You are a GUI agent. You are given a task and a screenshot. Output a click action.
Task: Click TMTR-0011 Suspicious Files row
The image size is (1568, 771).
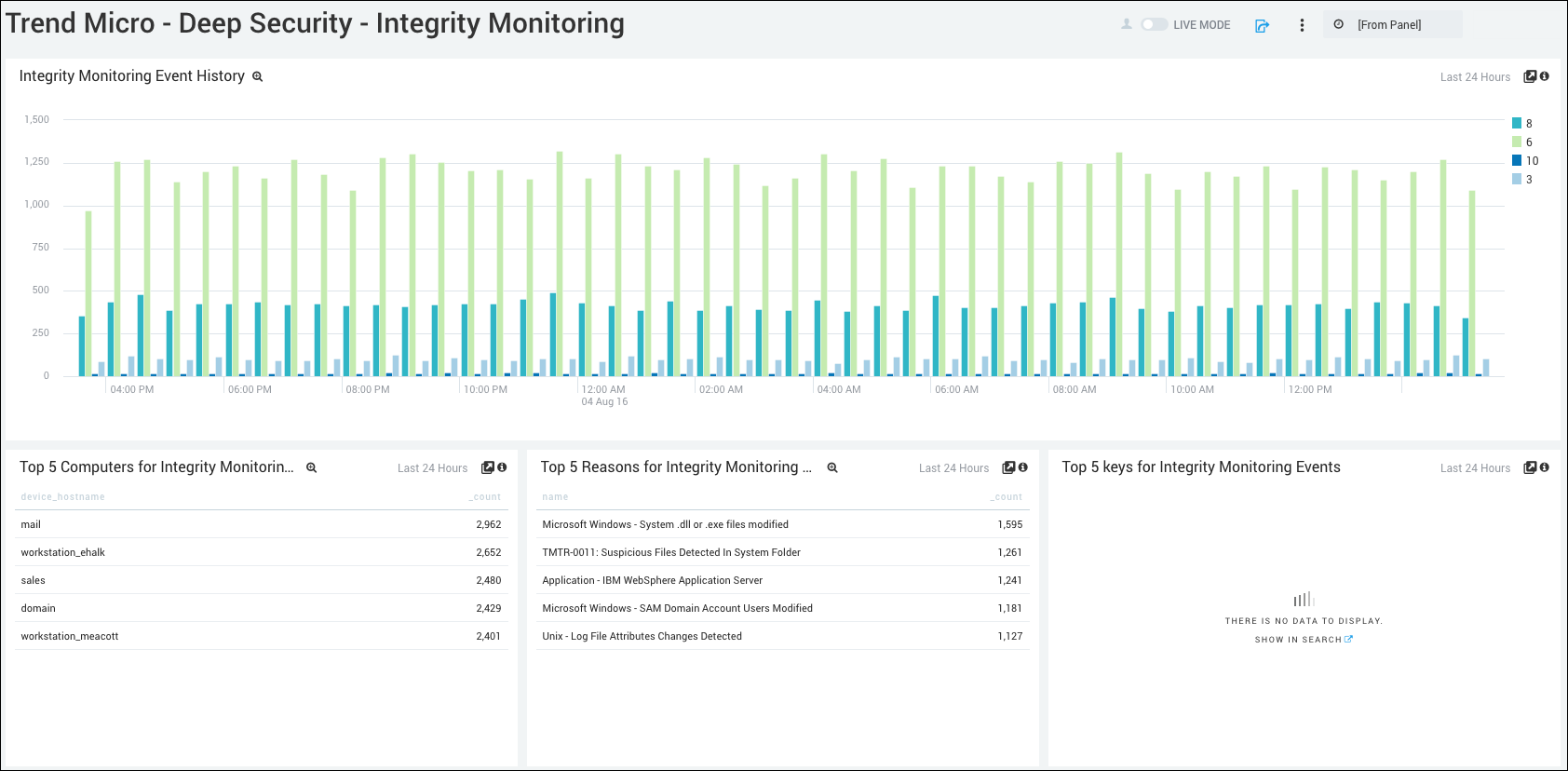(781, 552)
